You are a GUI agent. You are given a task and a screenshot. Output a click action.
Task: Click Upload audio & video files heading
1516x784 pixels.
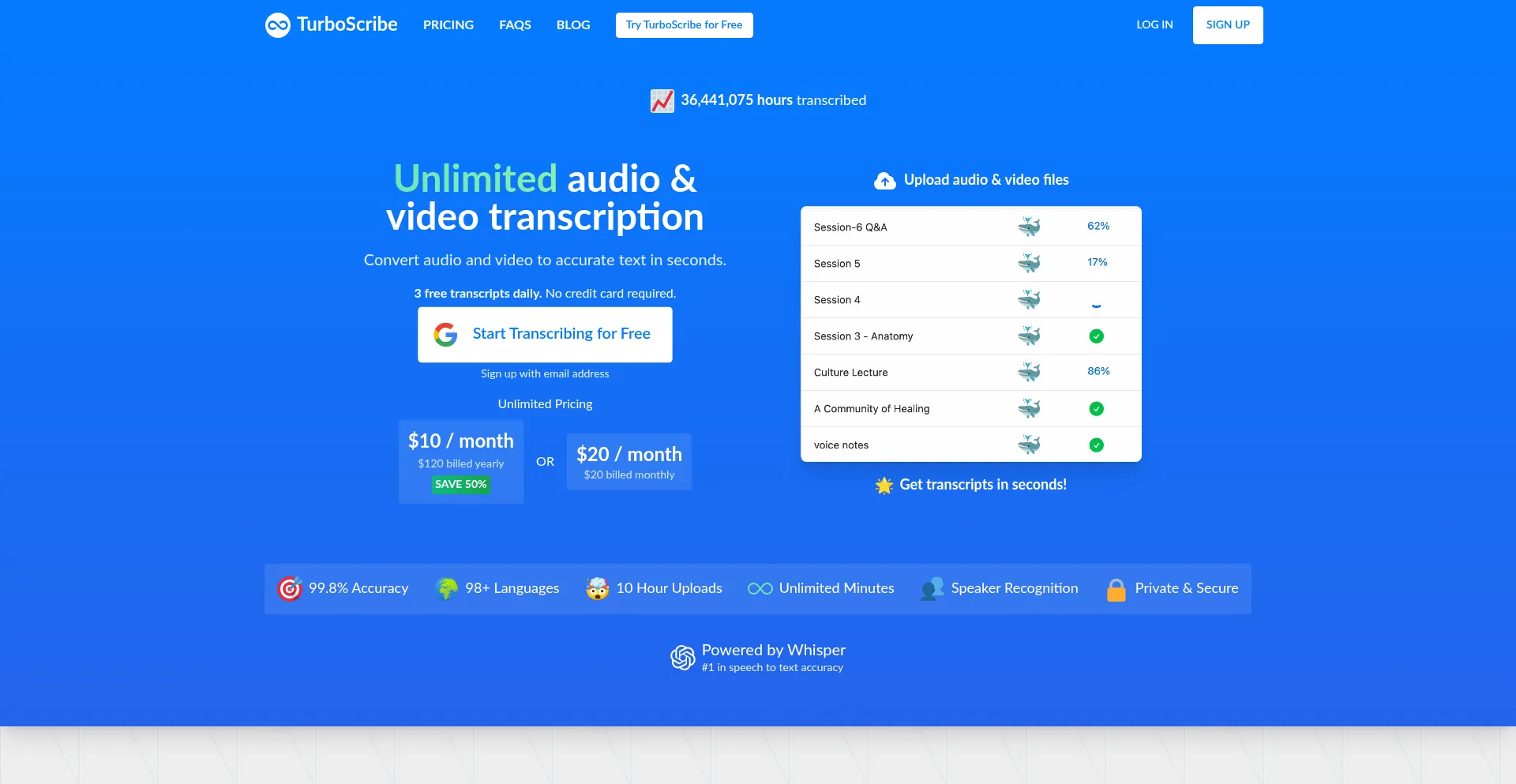986,180
